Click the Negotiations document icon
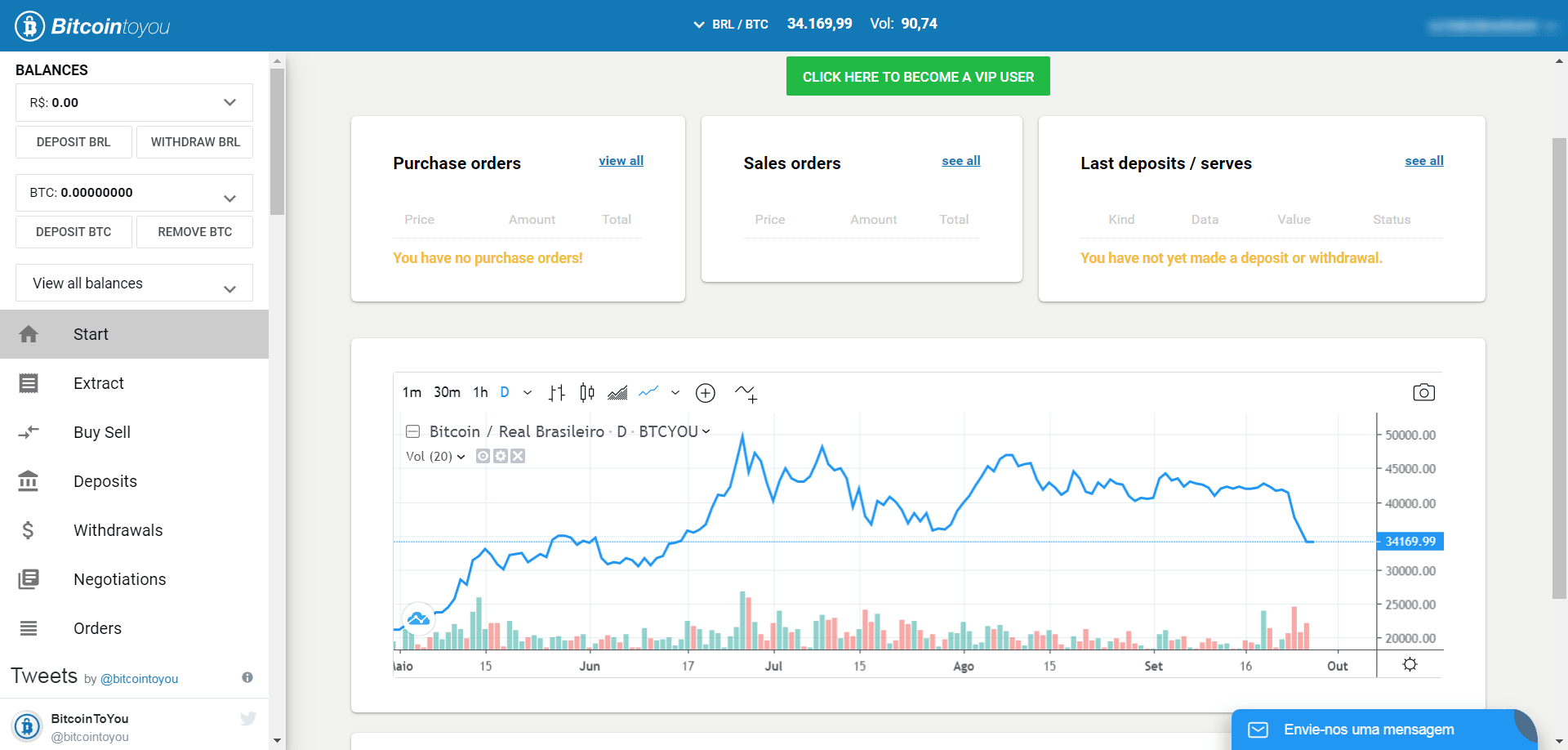 click(29, 579)
